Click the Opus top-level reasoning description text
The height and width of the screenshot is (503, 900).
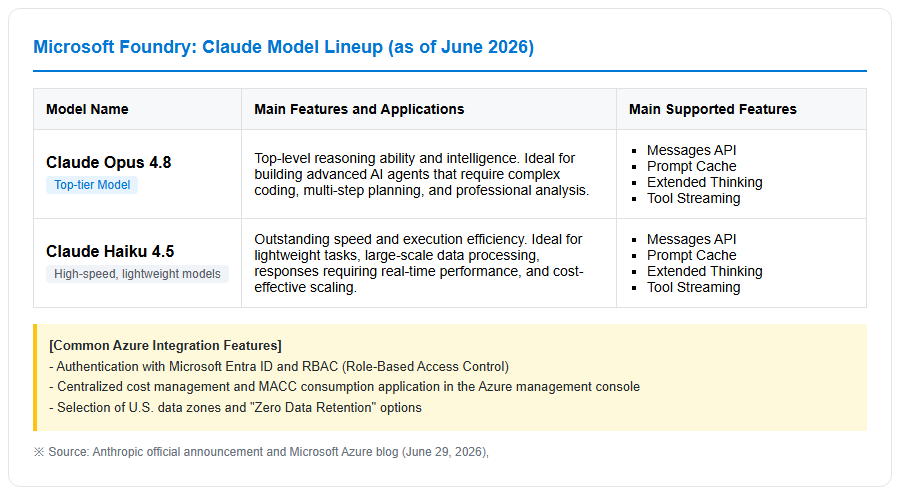(422, 174)
